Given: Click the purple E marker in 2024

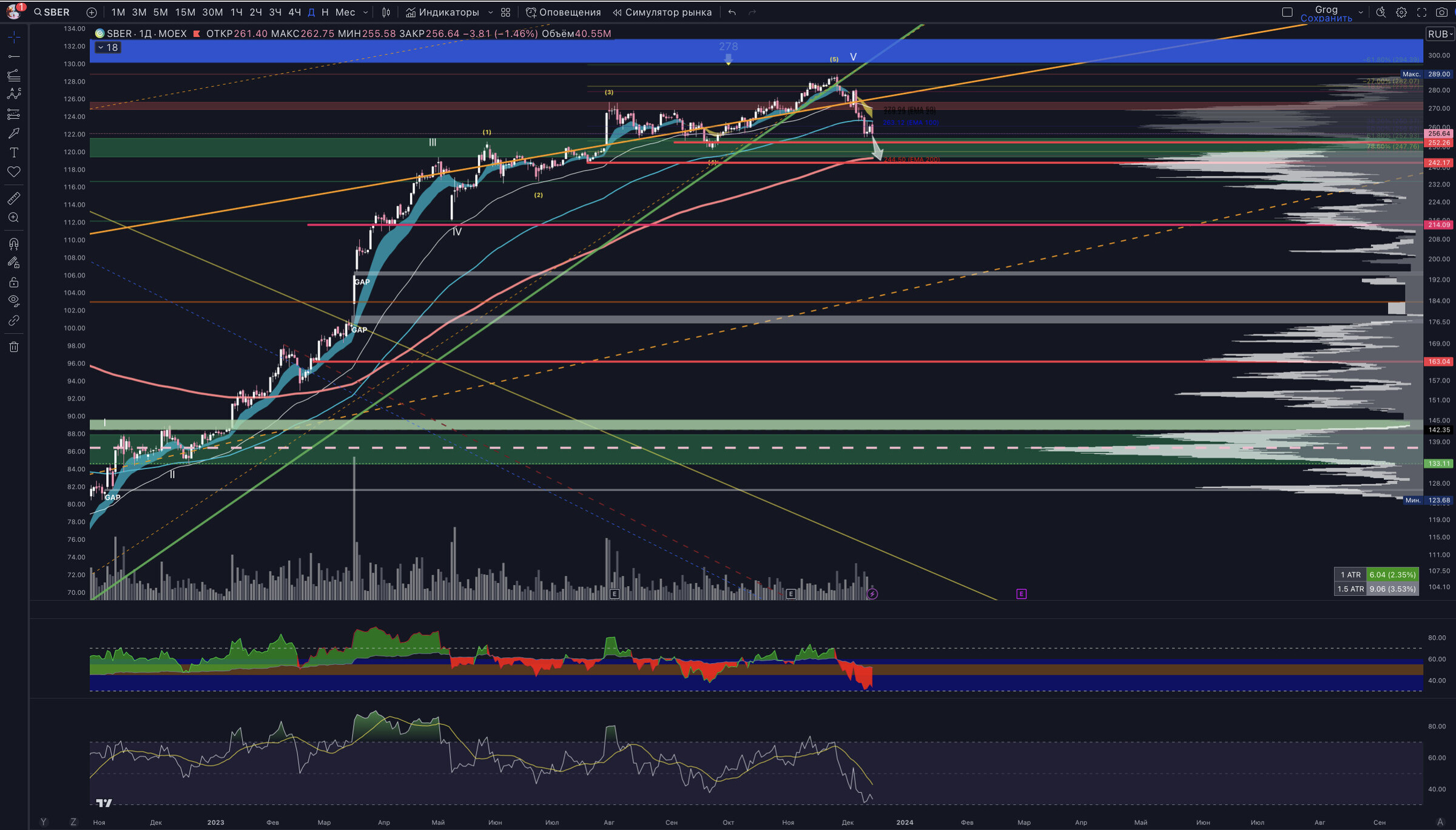Looking at the screenshot, I should pos(1022,594).
